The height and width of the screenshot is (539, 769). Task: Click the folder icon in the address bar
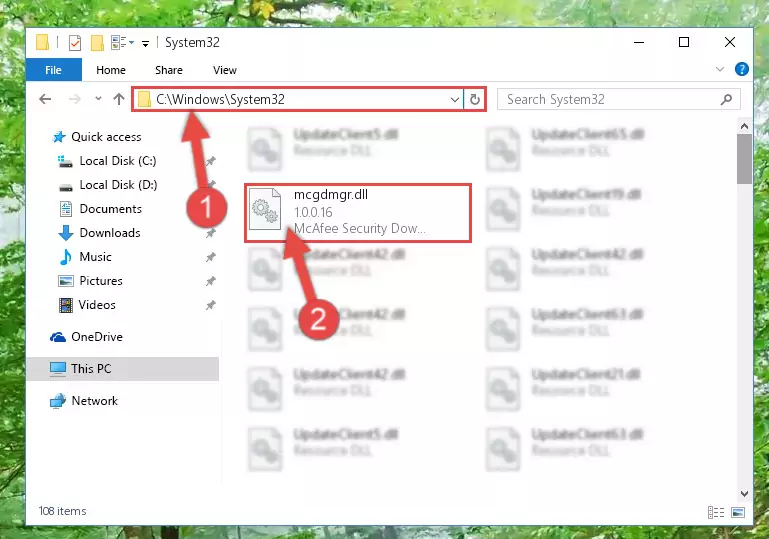pos(144,100)
